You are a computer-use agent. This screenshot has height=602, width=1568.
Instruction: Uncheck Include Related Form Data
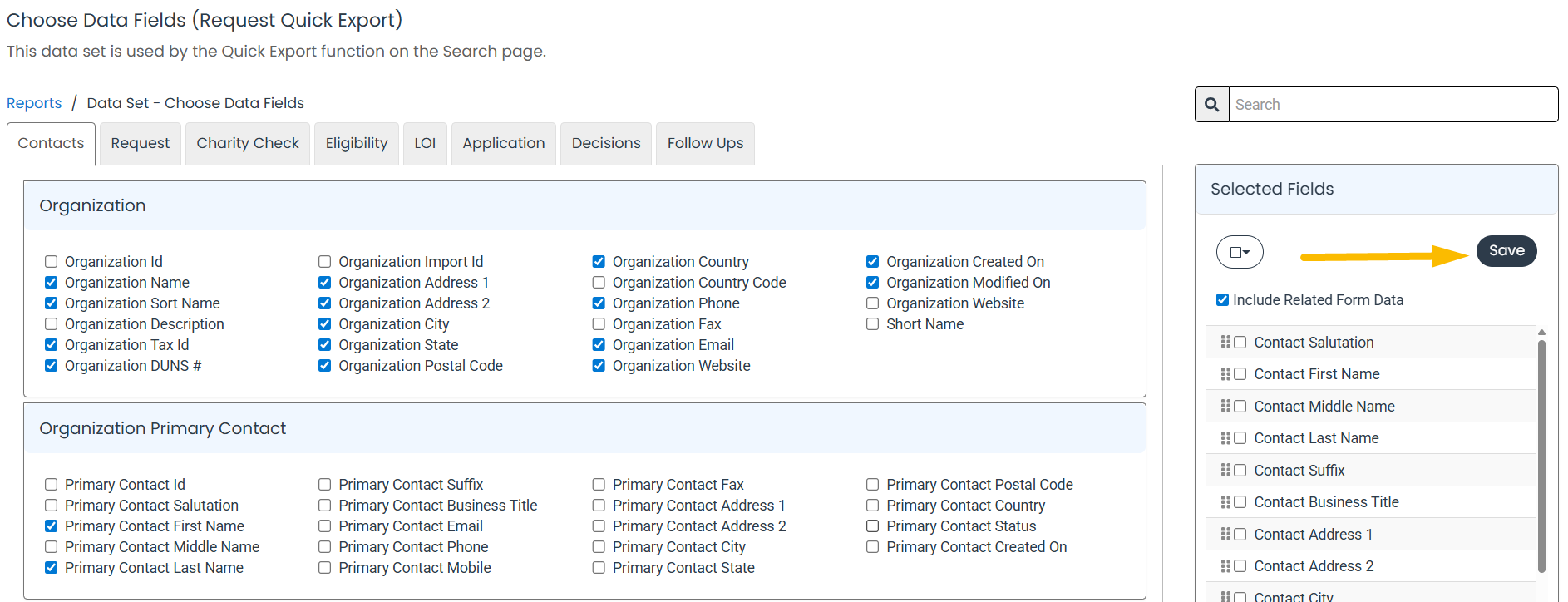pyautogui.click(x=1222, y=300)
